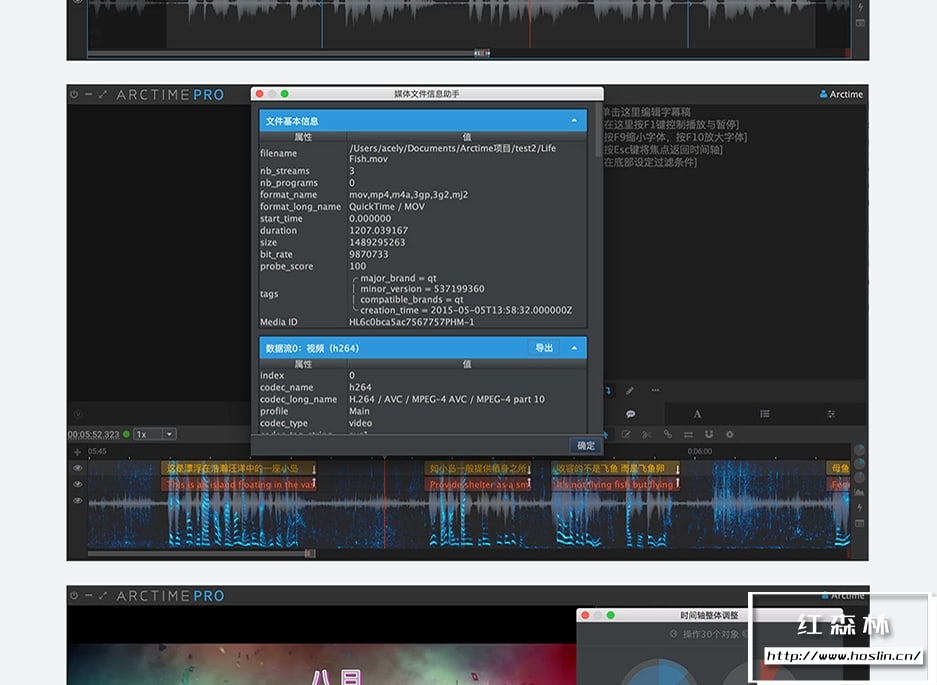Collapse the 文件基本信息 section
The width and height of the screenshot is (937, 685).
(x=574, y=121)
